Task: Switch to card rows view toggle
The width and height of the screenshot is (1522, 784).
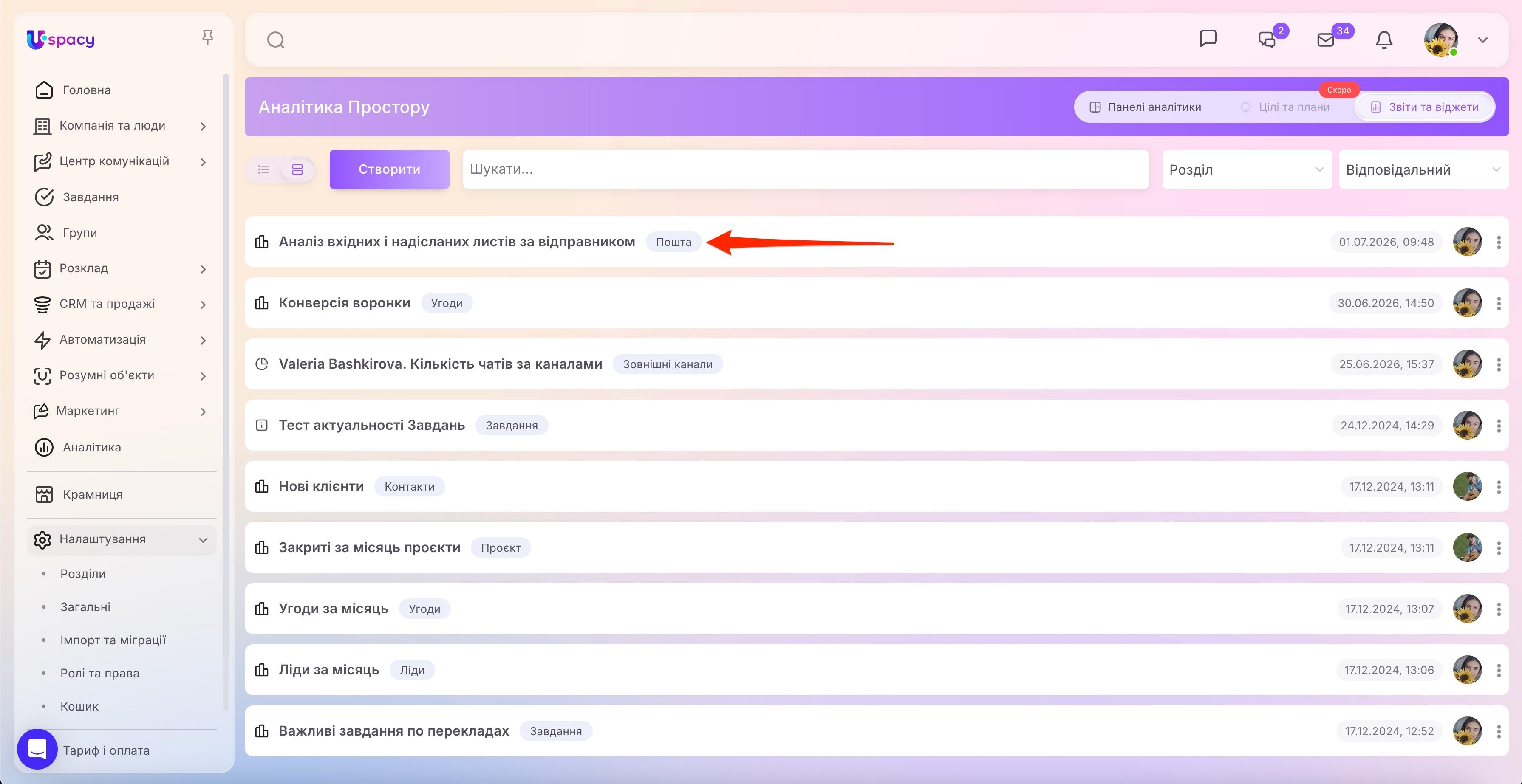Action: coord(297,169)
